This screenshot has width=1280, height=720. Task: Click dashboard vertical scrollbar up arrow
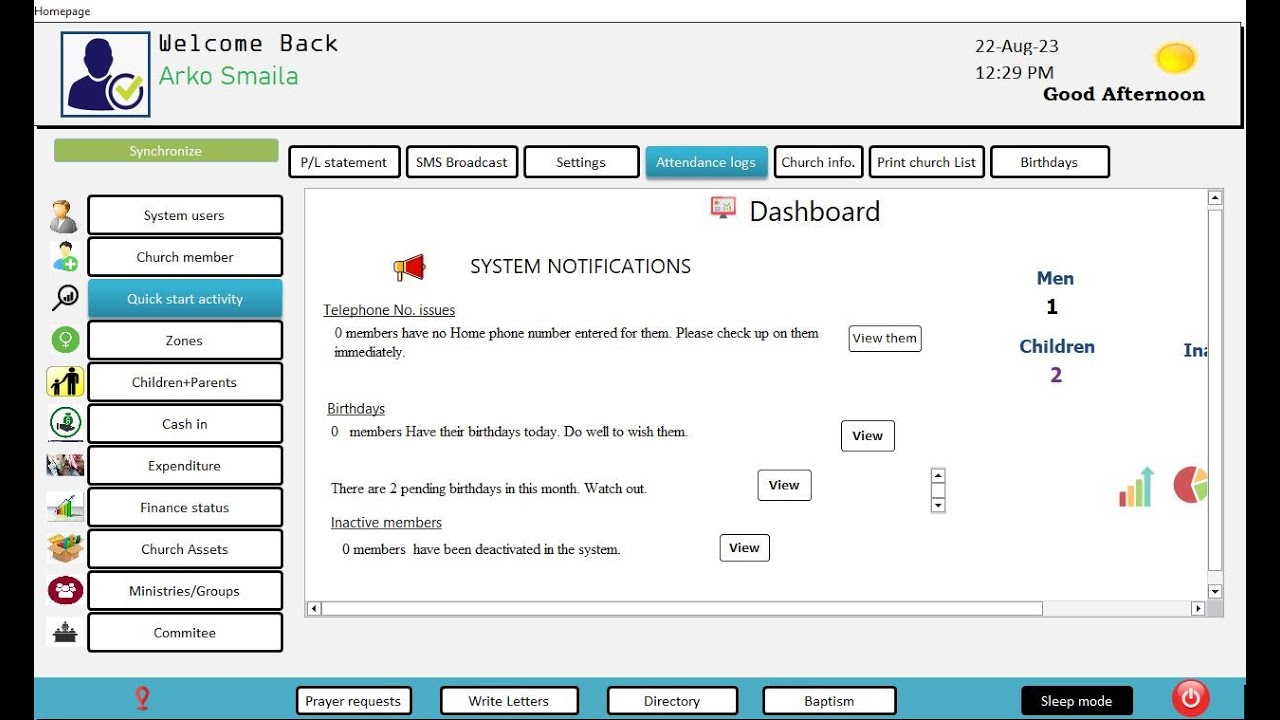[1215, 198]
